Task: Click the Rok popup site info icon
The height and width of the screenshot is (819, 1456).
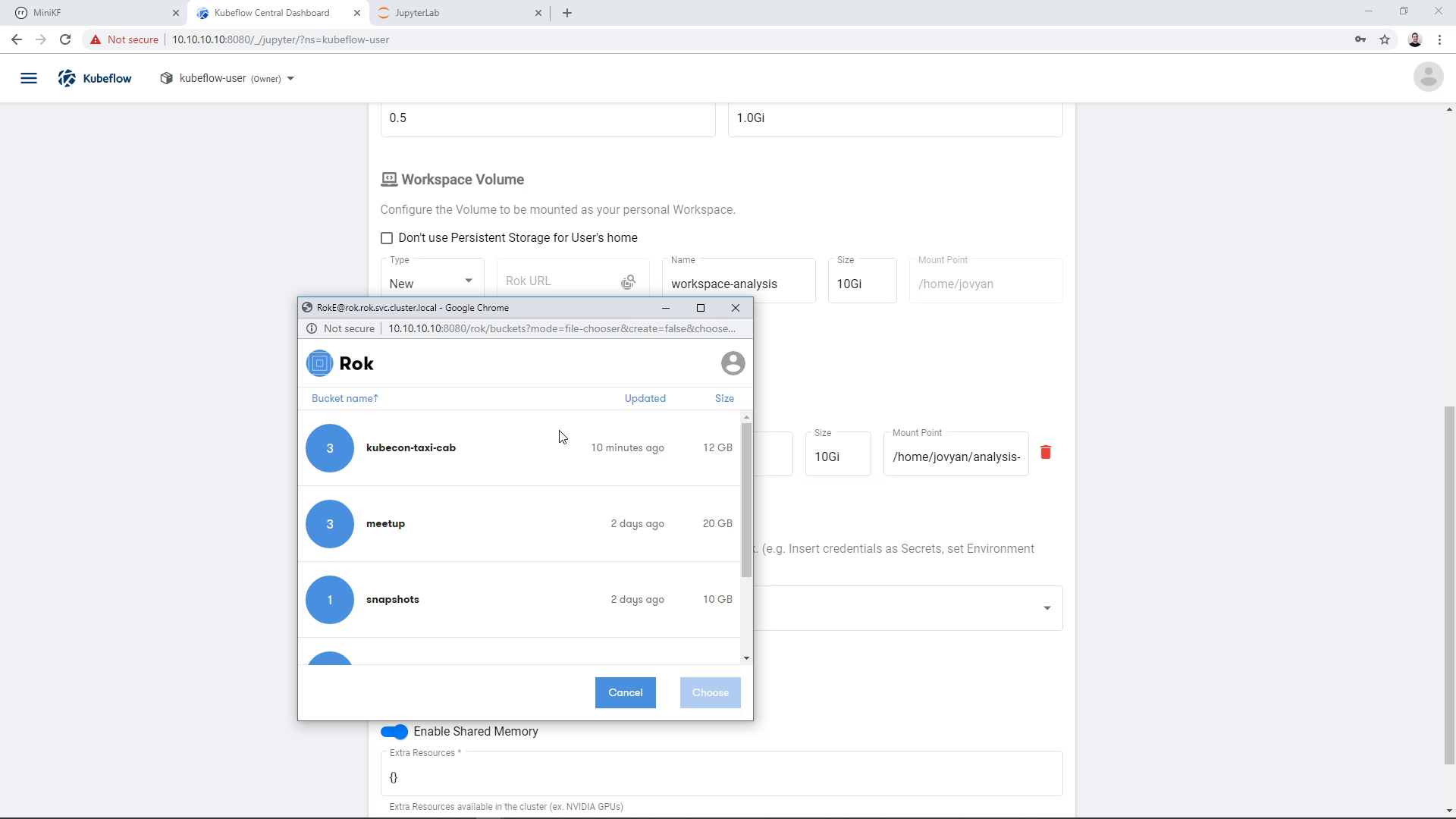Action: coord(312,328)
